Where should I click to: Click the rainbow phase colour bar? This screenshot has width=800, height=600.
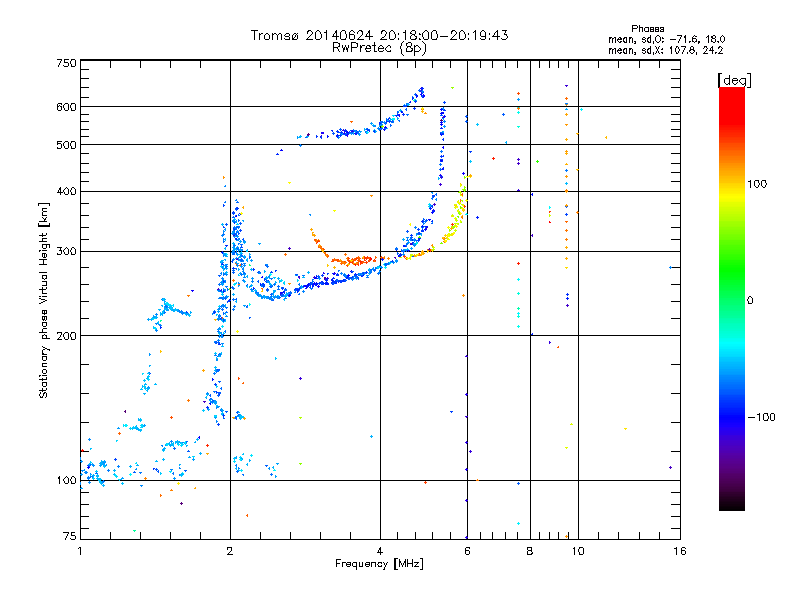732,299
